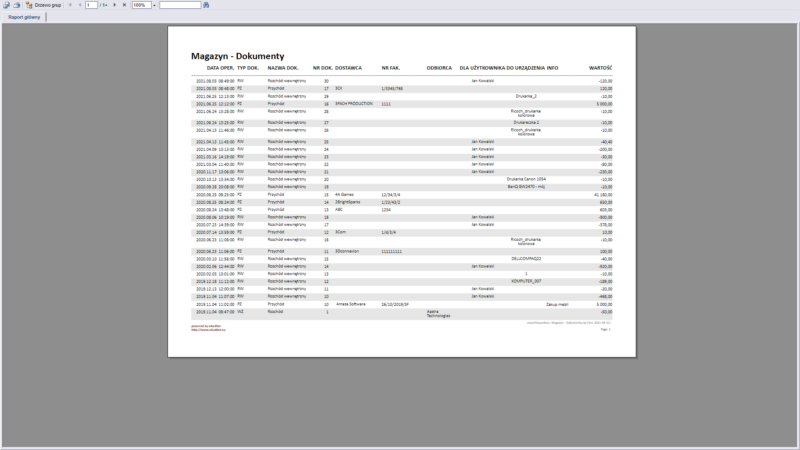800x450 pixels.
Task: Click device Drukareczka 2
Action: 526,122
